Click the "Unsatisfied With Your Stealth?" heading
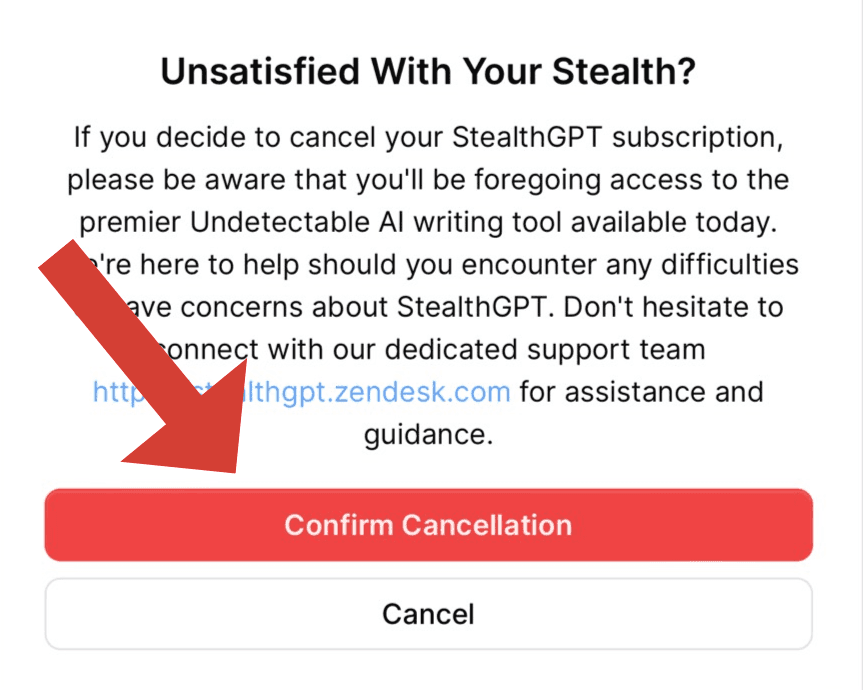863x690 pixels. 428,72
